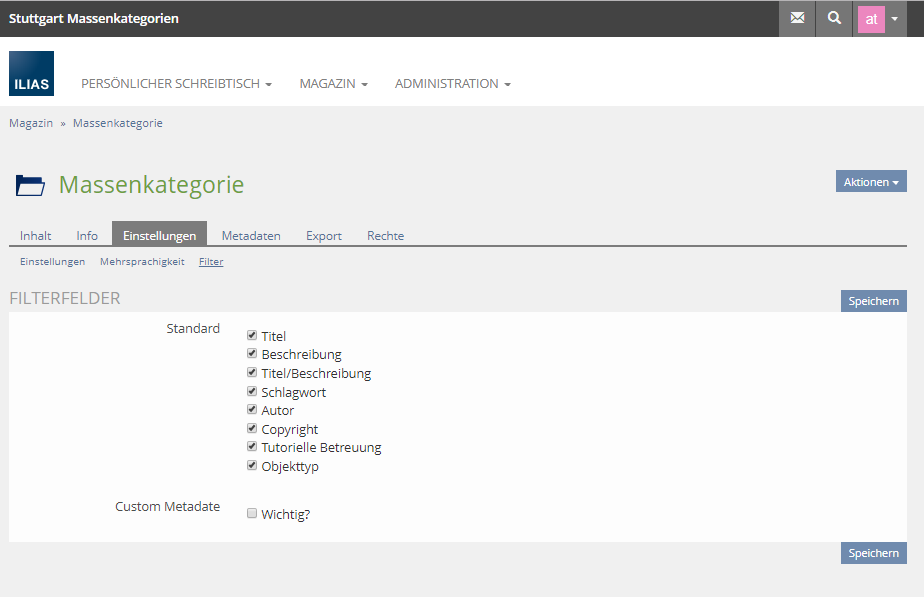Select the Mehrsprachigkeit sub-tab

tap(142, 262)
